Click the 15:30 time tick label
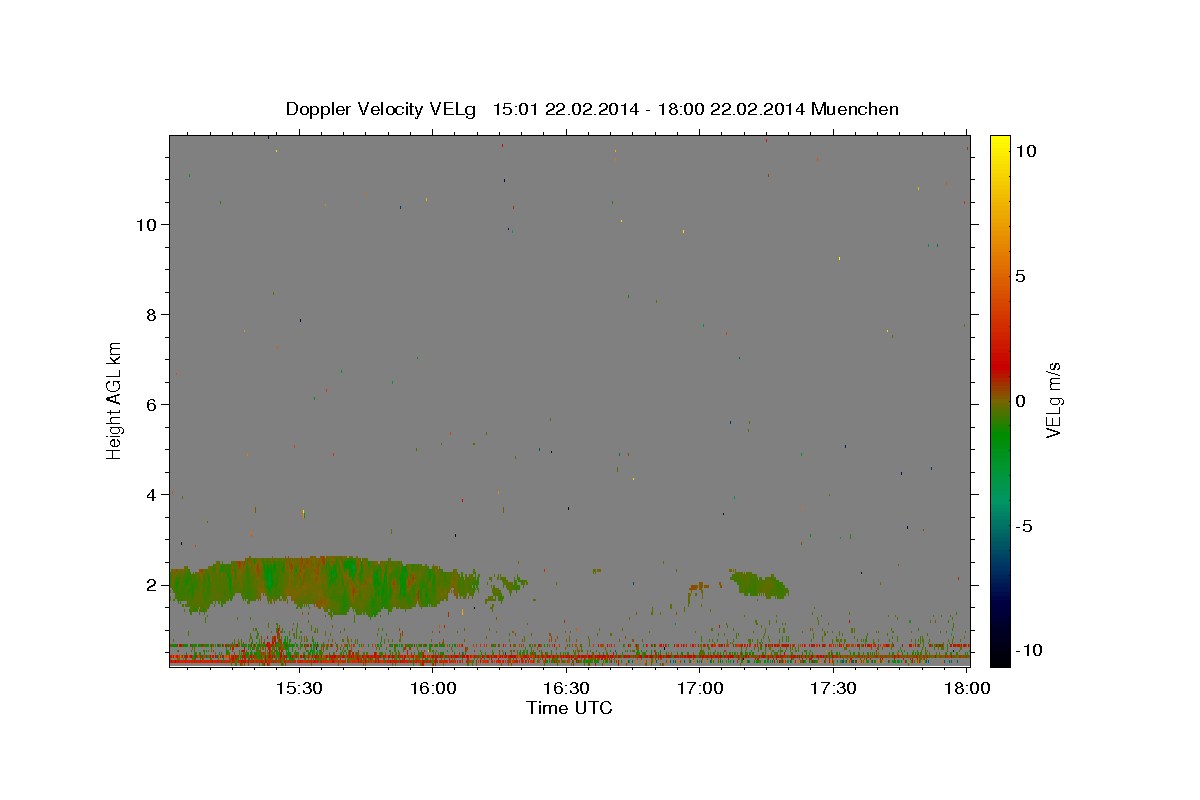 (x=298, y=689)
